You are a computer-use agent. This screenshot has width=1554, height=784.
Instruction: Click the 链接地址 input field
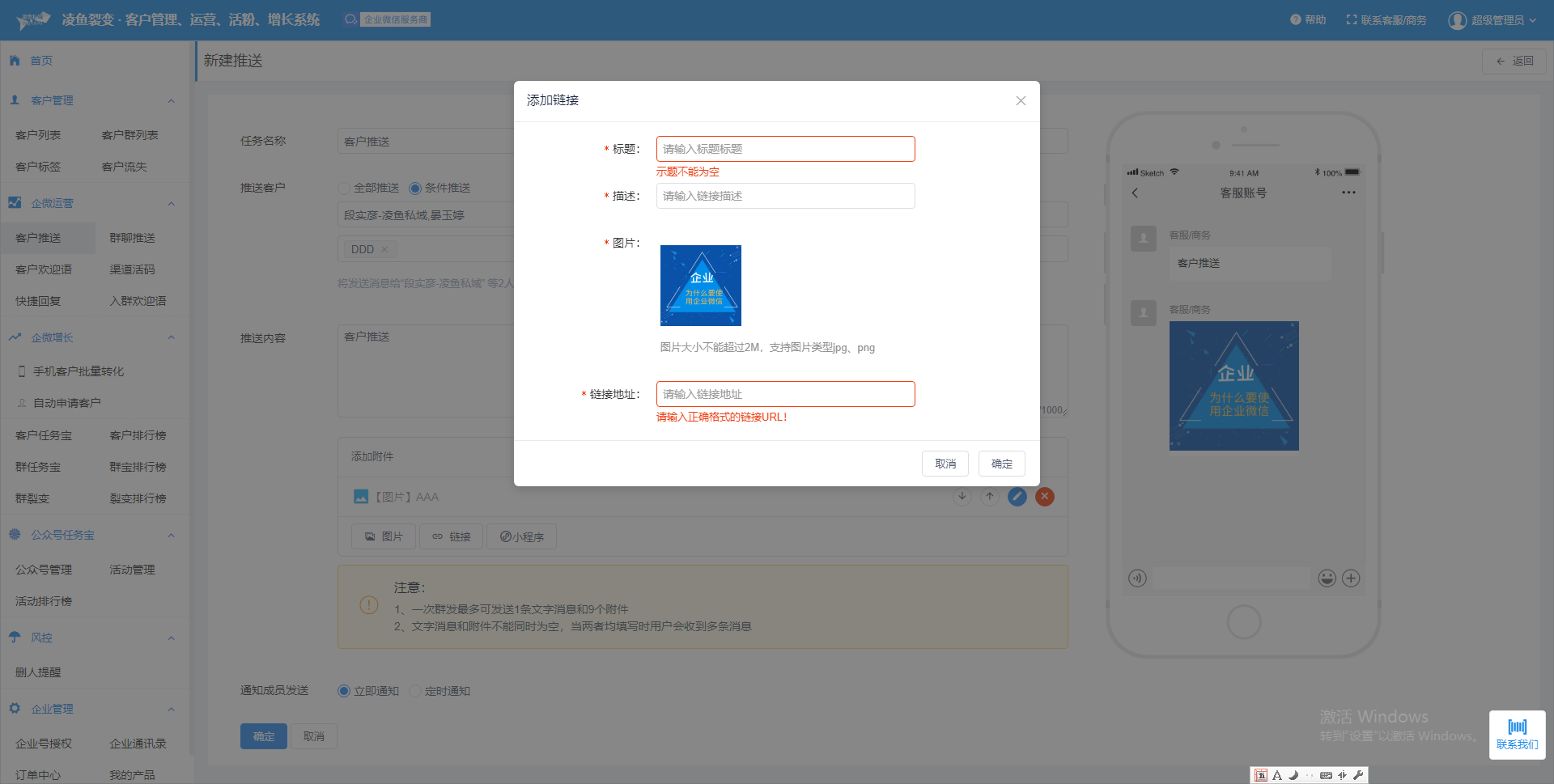tap(785, 394)
